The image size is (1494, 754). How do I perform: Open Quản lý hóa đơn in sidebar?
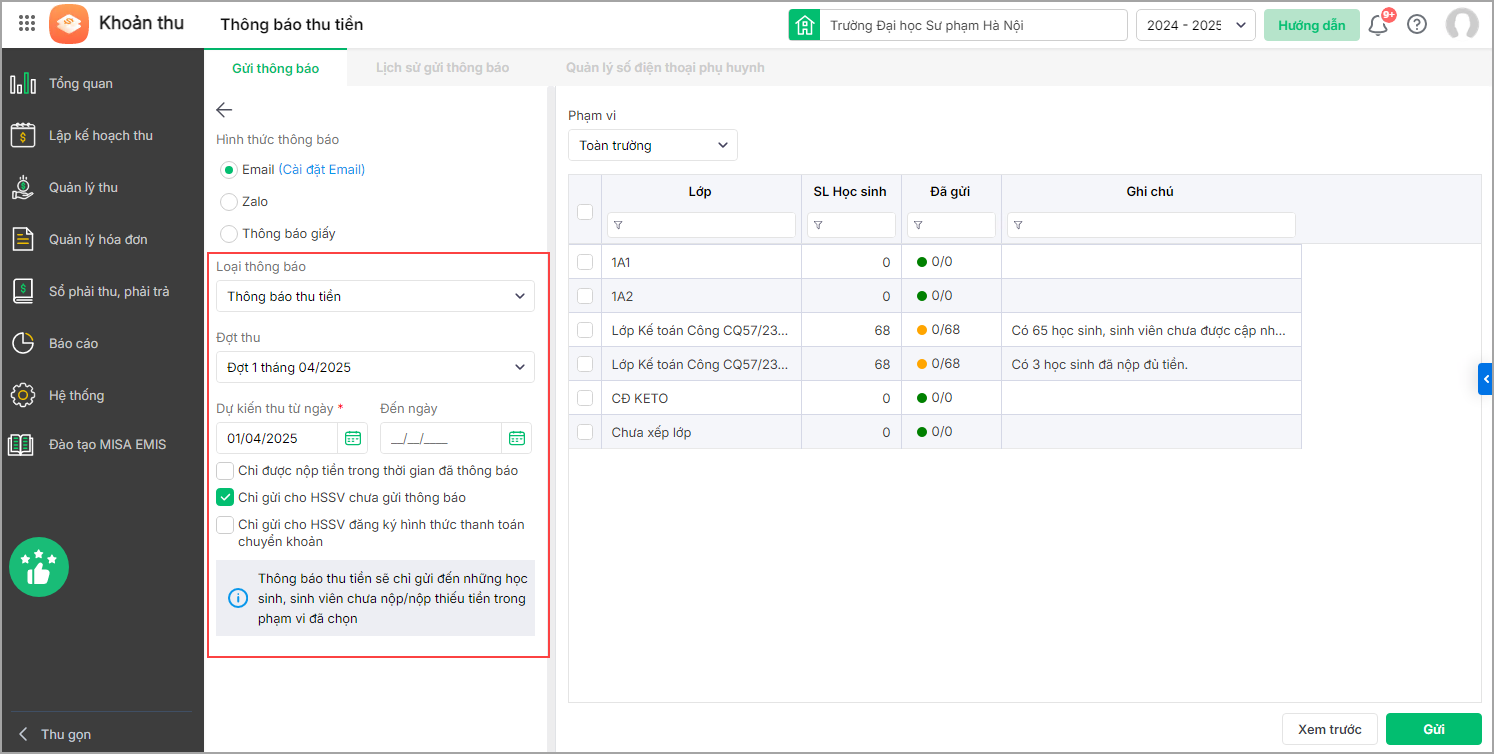98,239
